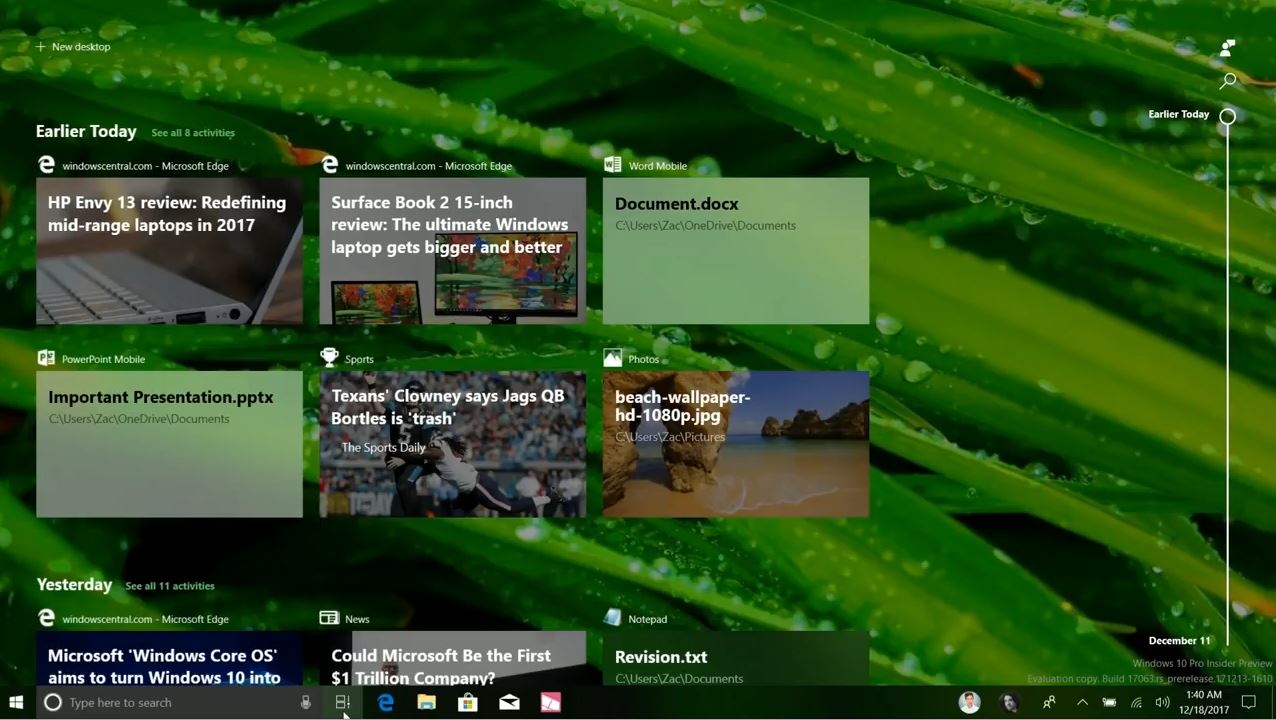
Task: Click the volume icon in the system tray
Action: (x=1161, y=702)
